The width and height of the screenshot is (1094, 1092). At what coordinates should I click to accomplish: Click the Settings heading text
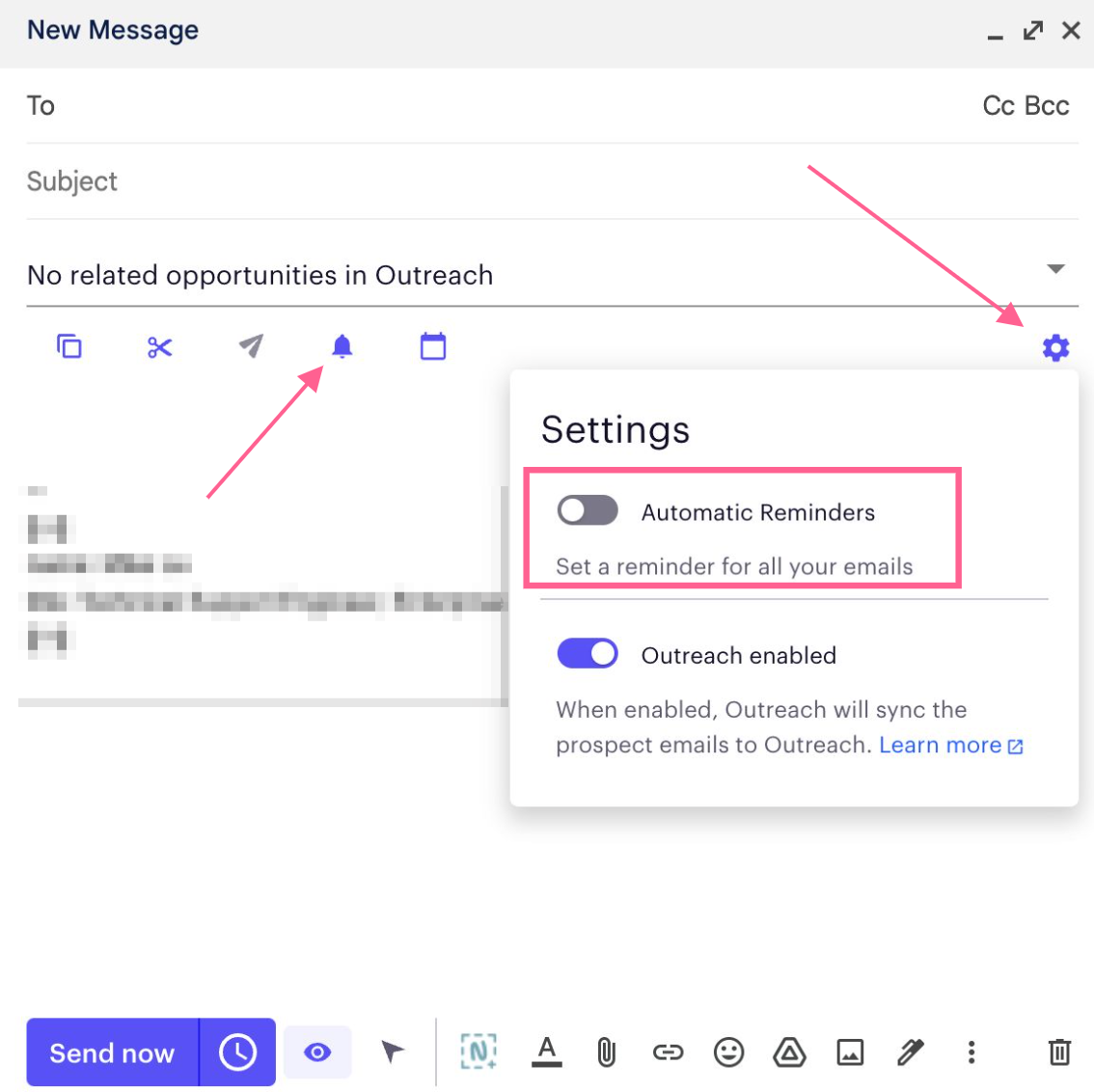(616, 430)
